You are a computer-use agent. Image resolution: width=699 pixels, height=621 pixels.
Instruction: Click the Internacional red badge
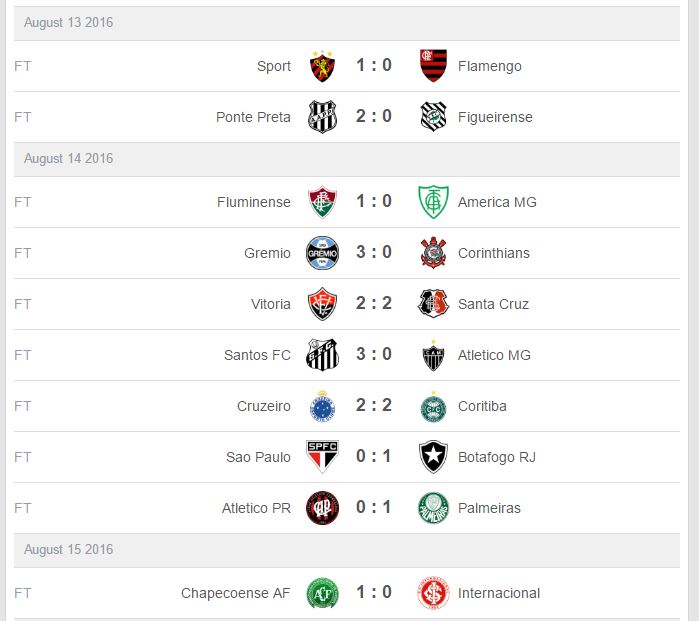point(433,593)
